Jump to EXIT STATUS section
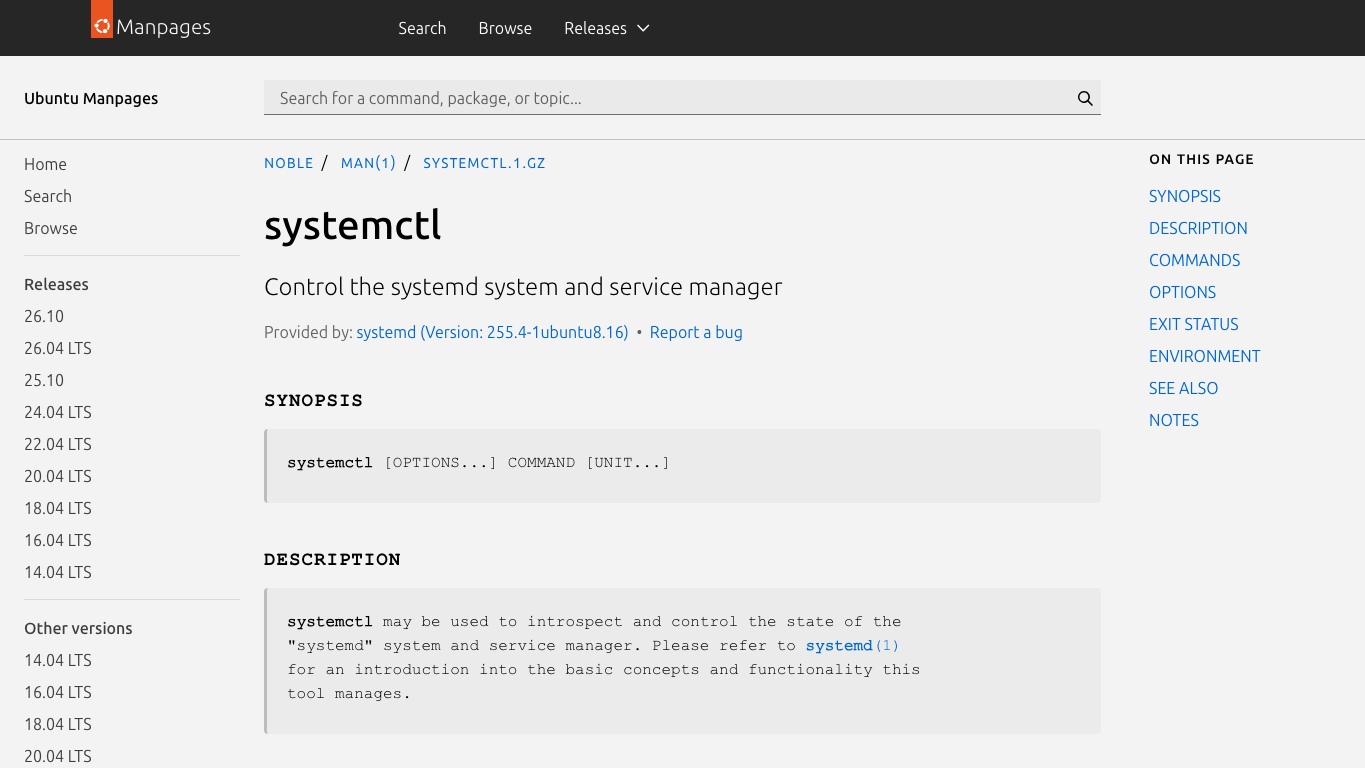The height and width of the screenshot is (768, 1365). click(x=1194, y=324)
